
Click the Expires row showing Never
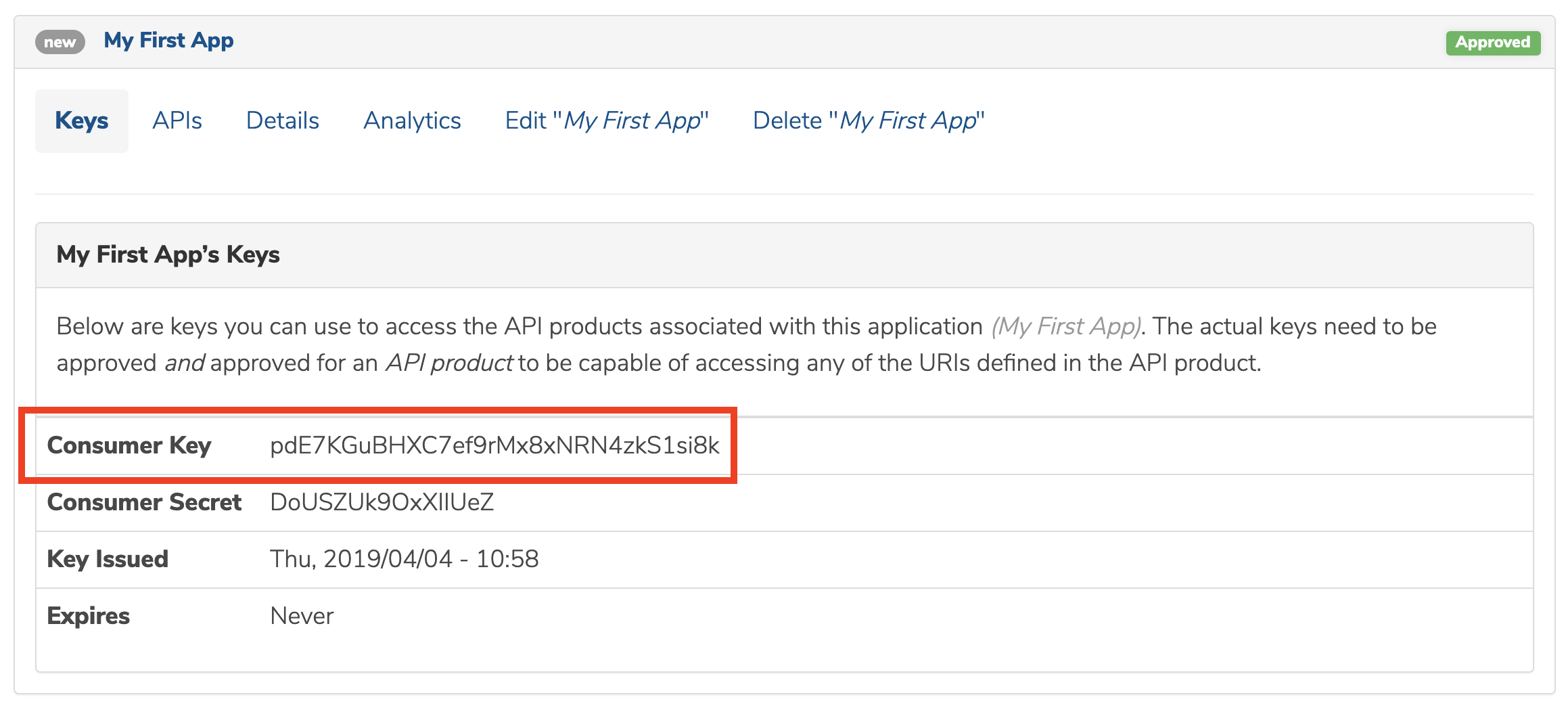(x=301, y=616)
